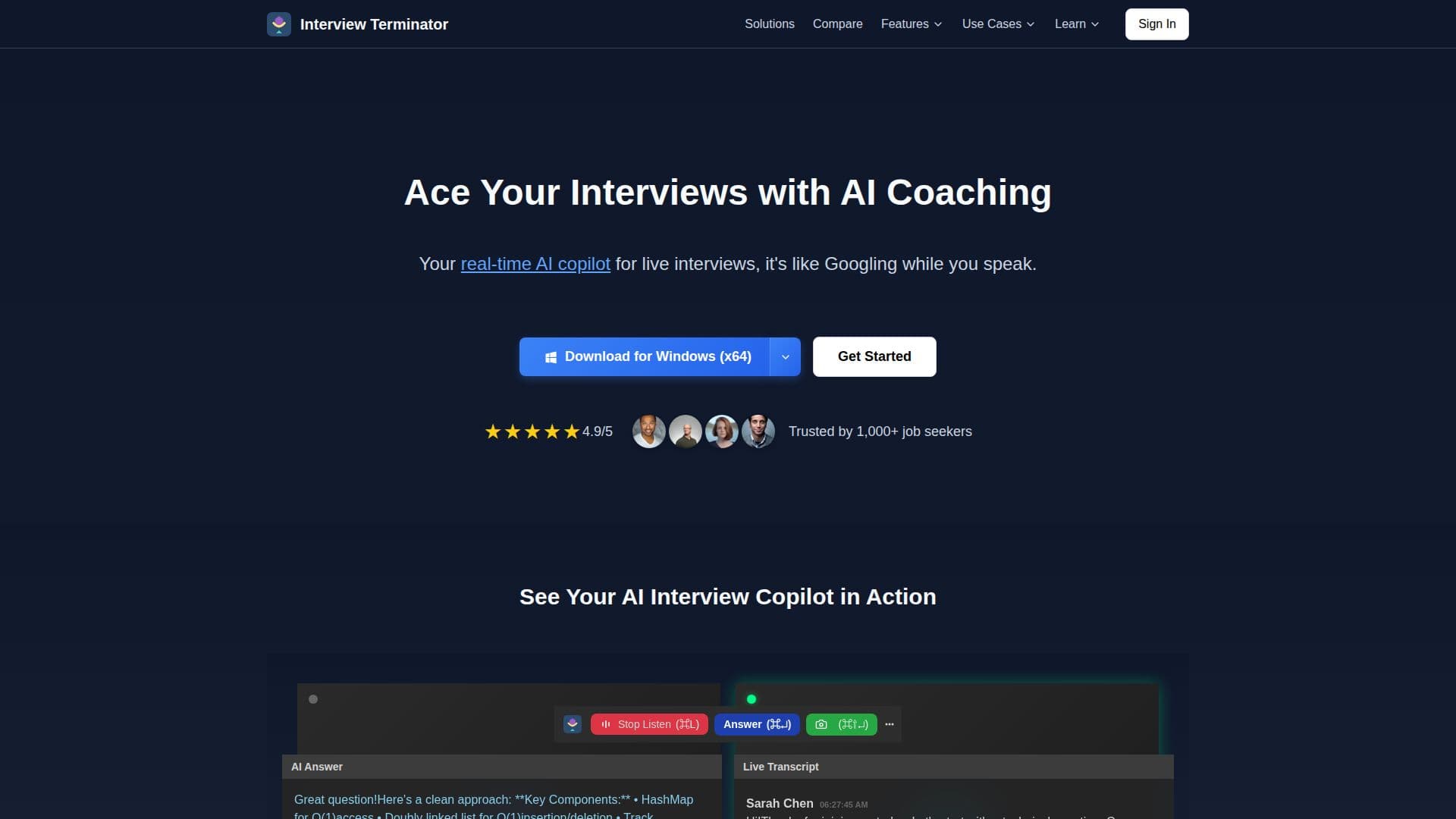The image size is (1456, 819).
Task: Expand the Learn dropdown menu
Action: 1077,24
